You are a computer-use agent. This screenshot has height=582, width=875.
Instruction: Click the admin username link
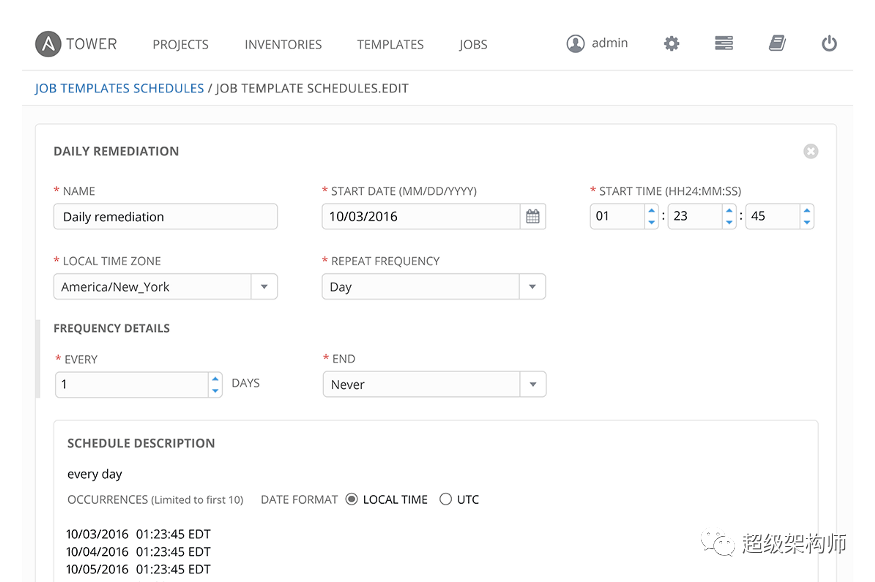click(611, 43)
